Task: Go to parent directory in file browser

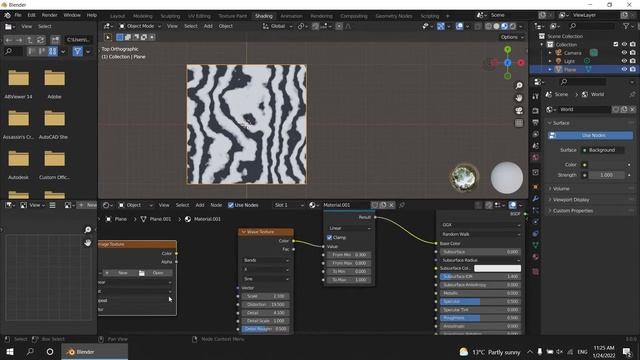Action: (x=30, y=40)
